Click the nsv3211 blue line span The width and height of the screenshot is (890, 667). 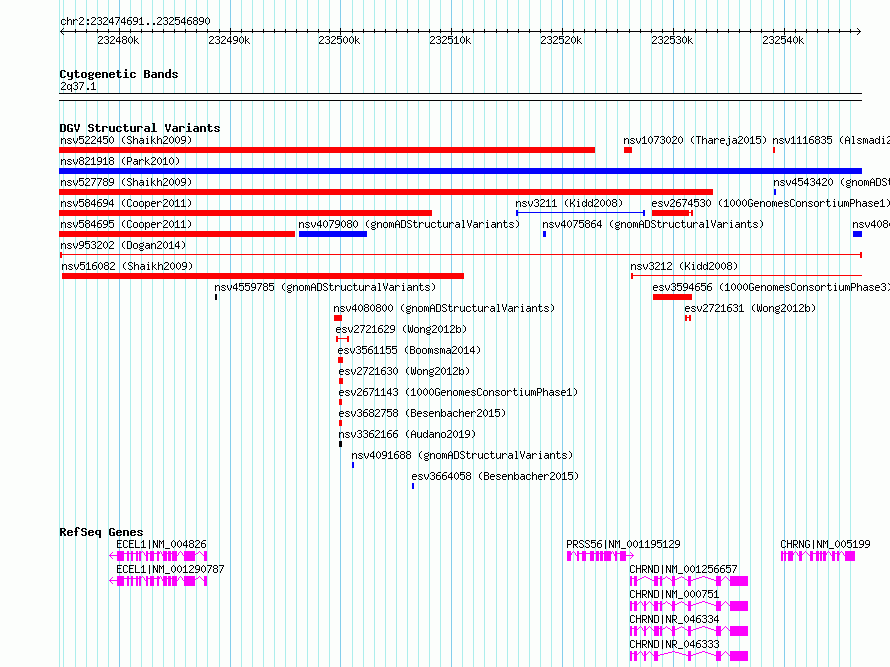(580, 213)
